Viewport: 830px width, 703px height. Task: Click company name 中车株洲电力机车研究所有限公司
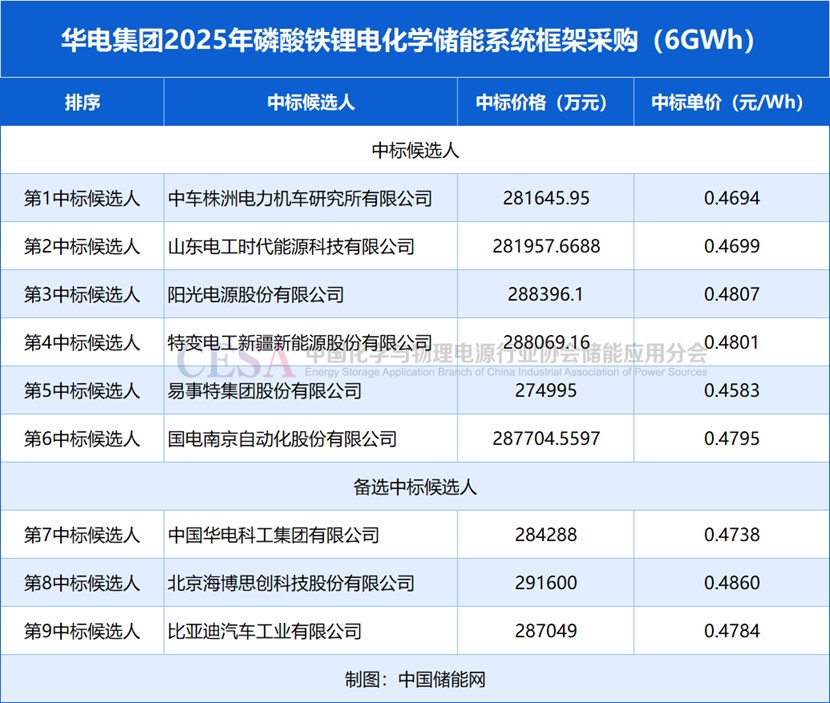pyautogui.click(x=300, y=198)
